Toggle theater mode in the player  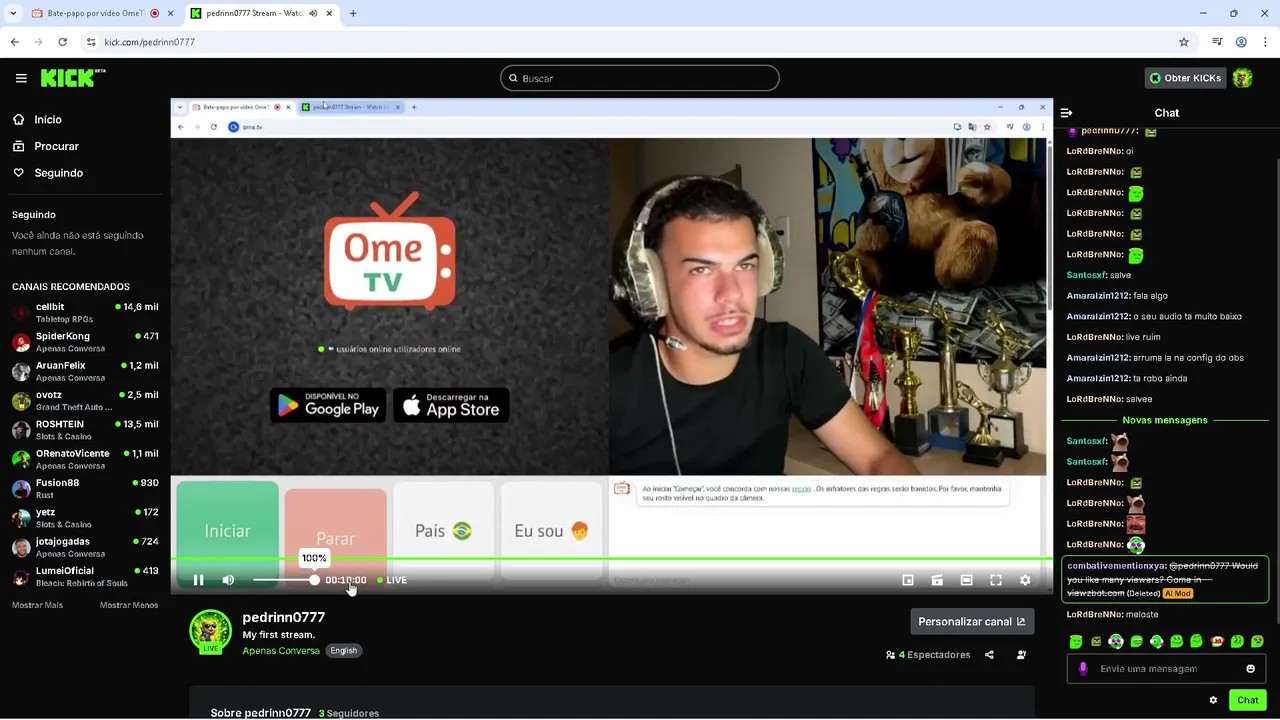966,580
